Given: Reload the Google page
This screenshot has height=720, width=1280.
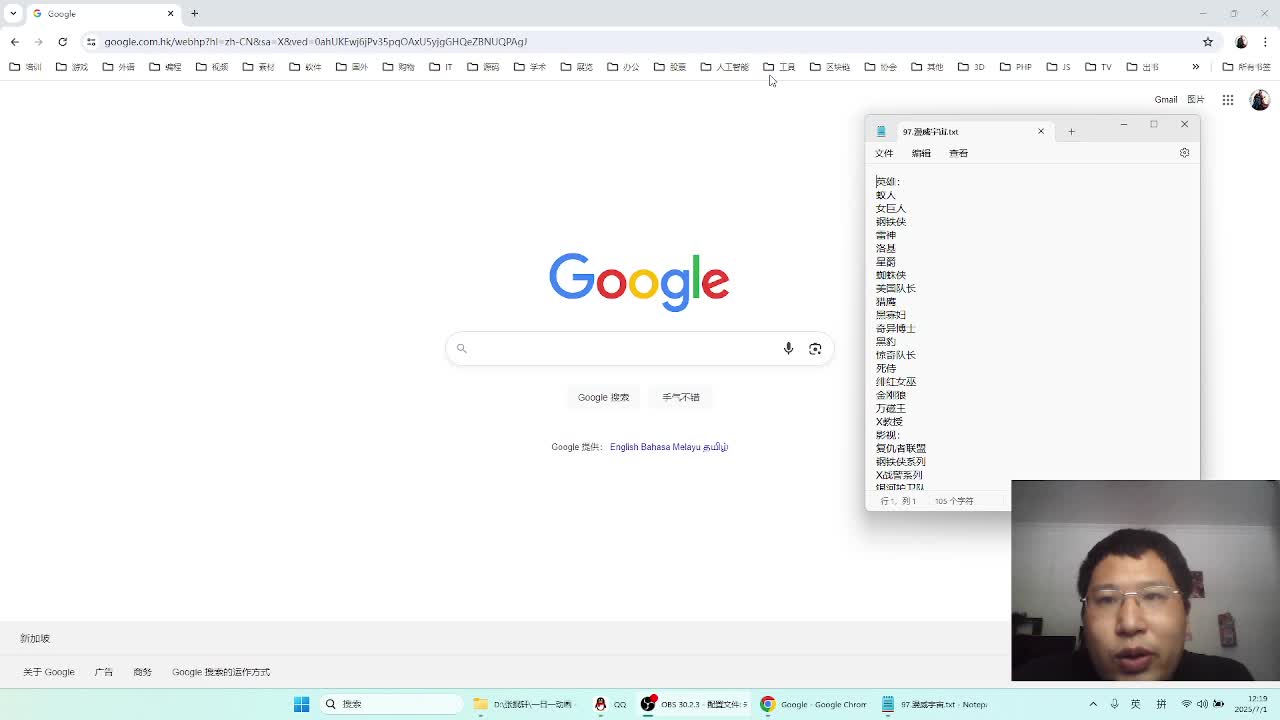Looking at the screenshot, I should pyautogui.click(x=62, y=42).
